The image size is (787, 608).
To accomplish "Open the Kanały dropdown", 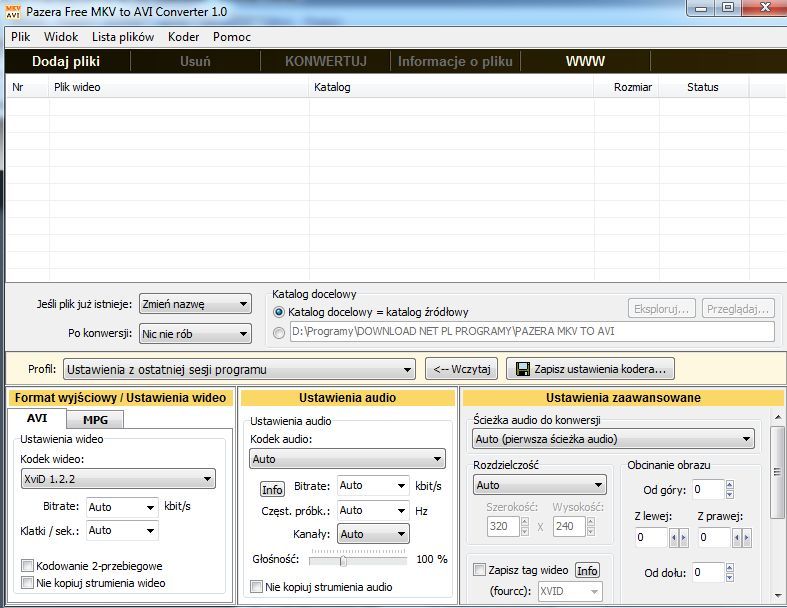I will click(x=373, y=534).
